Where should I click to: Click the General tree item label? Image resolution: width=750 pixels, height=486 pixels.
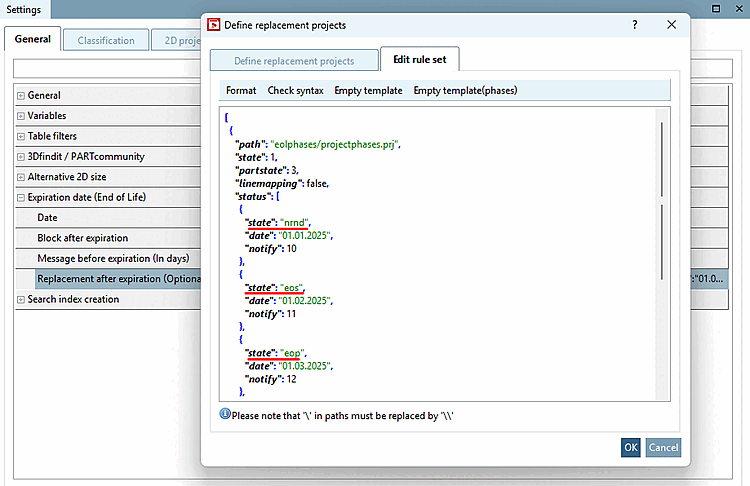(44, 95)
